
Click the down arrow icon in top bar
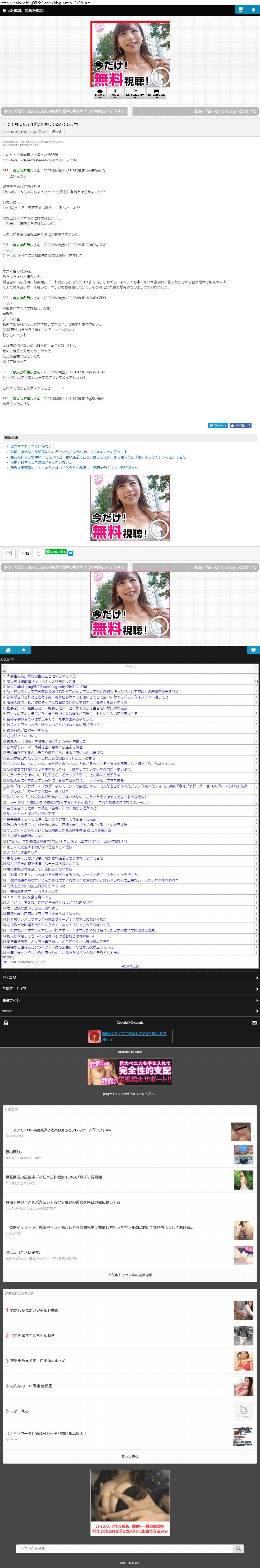coord(253,10)
